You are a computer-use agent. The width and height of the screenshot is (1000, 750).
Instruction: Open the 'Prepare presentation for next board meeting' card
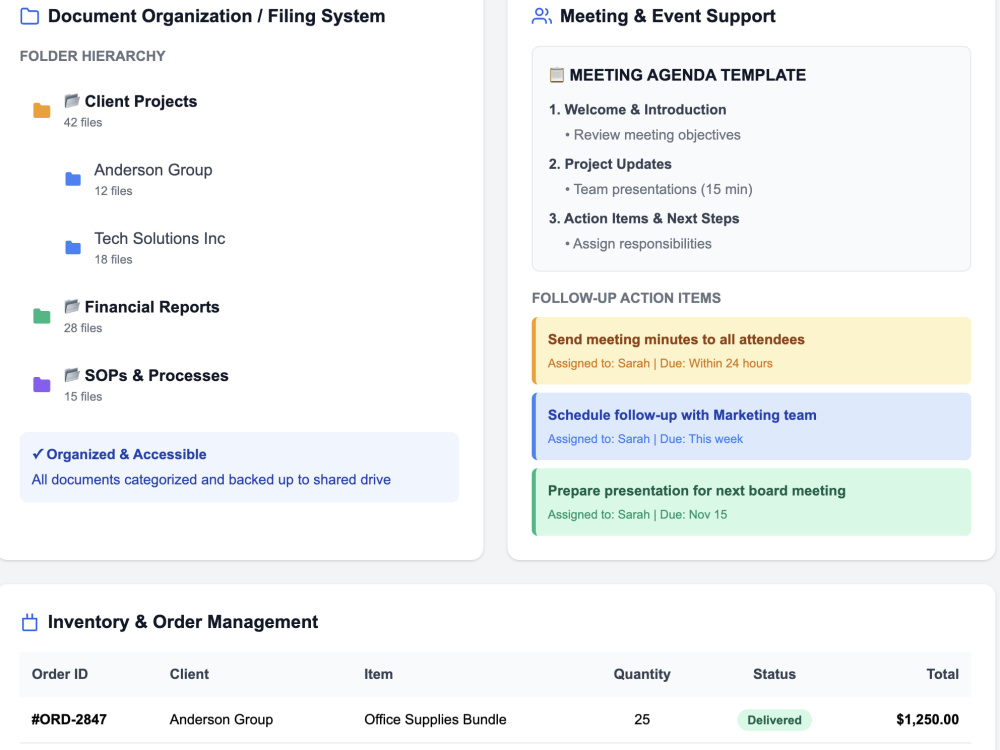click(751, 502)
